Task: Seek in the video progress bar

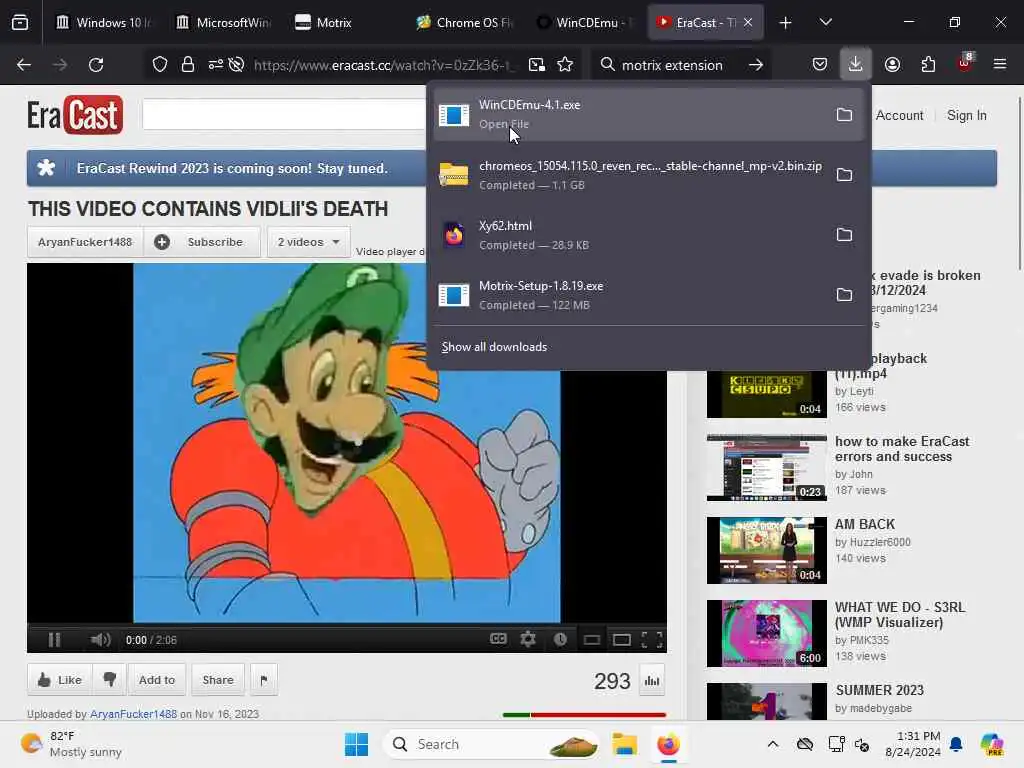Action: tap(347, 625)
